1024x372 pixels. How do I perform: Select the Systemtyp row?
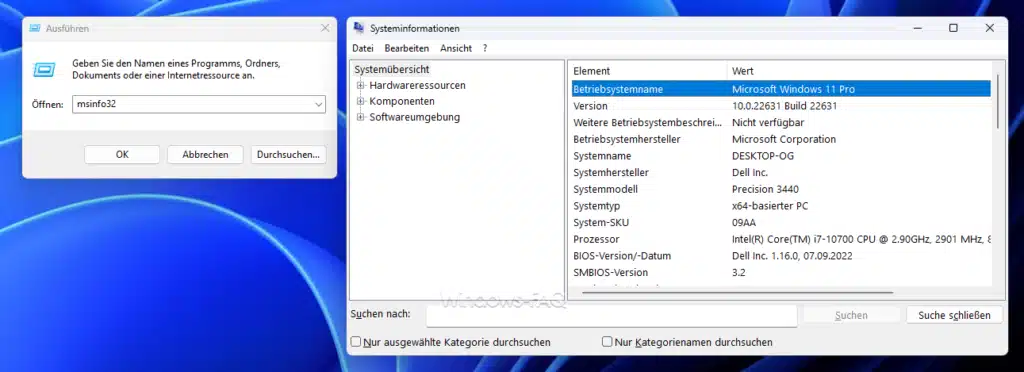[781, 206]
